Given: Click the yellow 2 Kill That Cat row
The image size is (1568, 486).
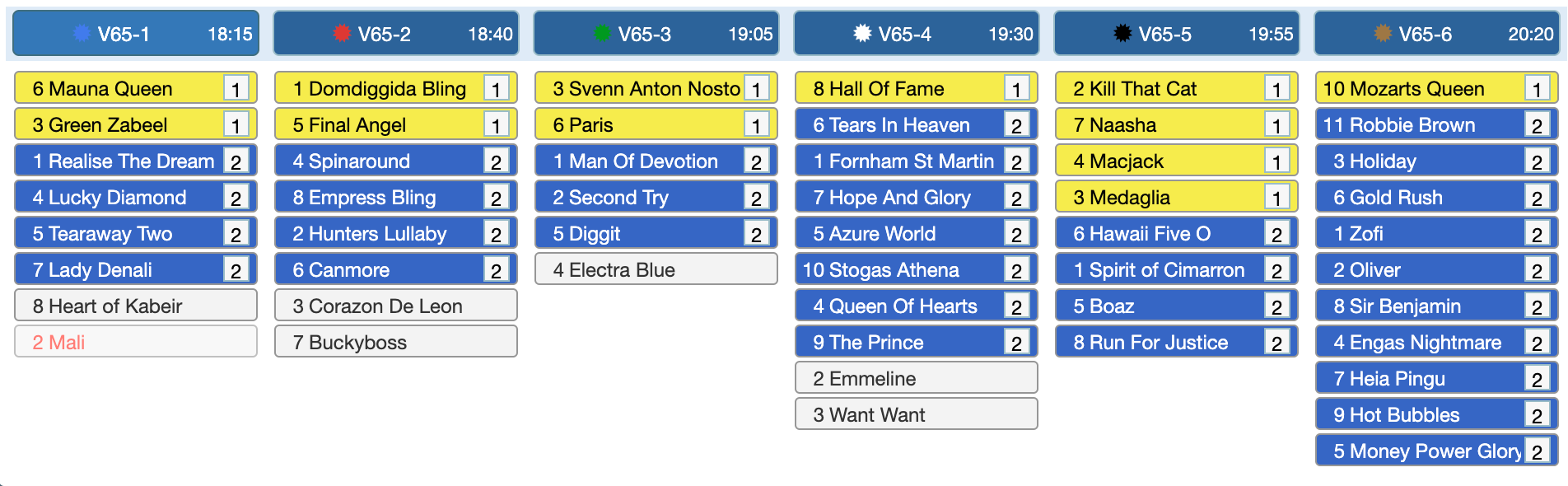Looking at the screenshot, I should pyautogui.click(x=1177, y=88).
